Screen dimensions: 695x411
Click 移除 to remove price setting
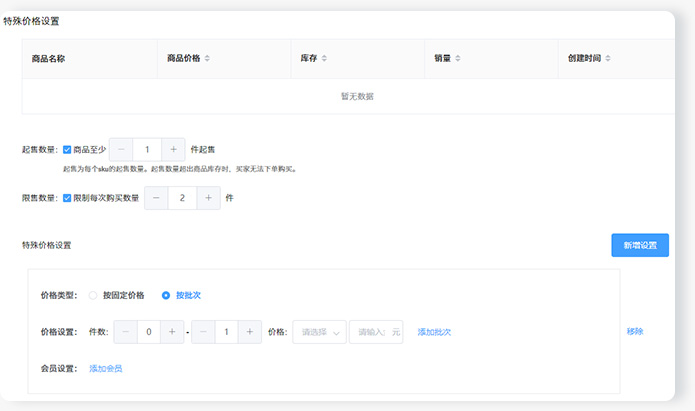pos(635,331)
